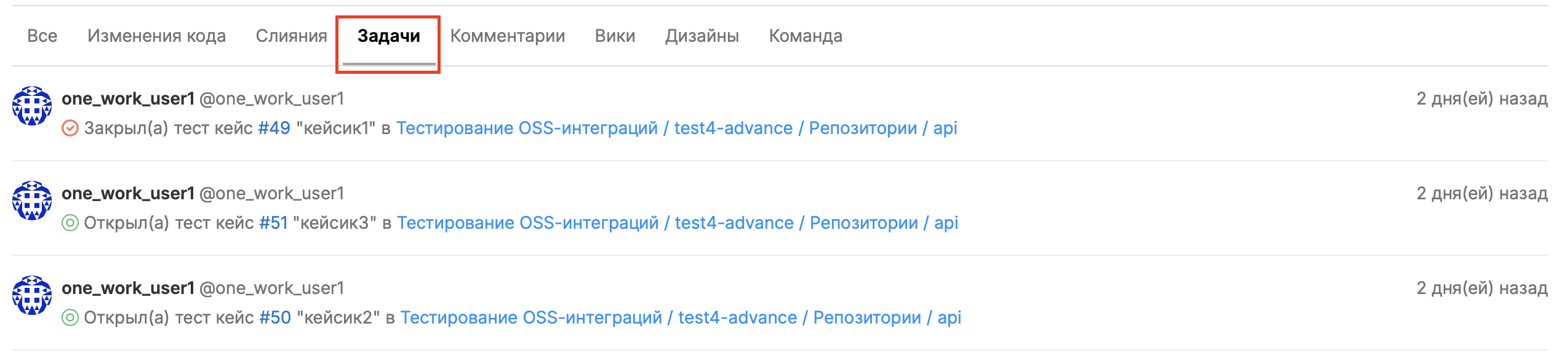The width and height of the screenshot is (1568, 358).
Task: Open the Дизайны tab
Action: (702, 36)
